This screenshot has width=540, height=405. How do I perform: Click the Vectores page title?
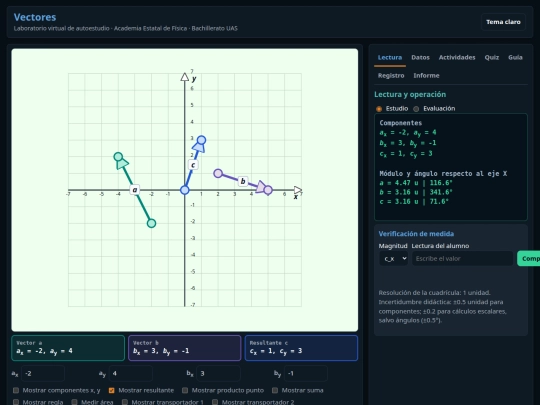pyautogui.click(x=35, y=17)
